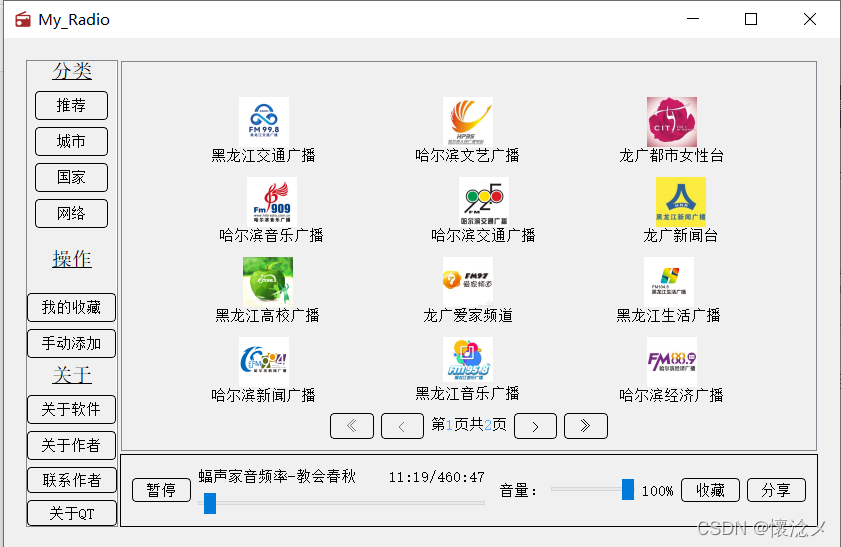This screenshot has height=547, width=841.
Task: Open the 关于软件 dialog
Action: click(x=71, y=410)
